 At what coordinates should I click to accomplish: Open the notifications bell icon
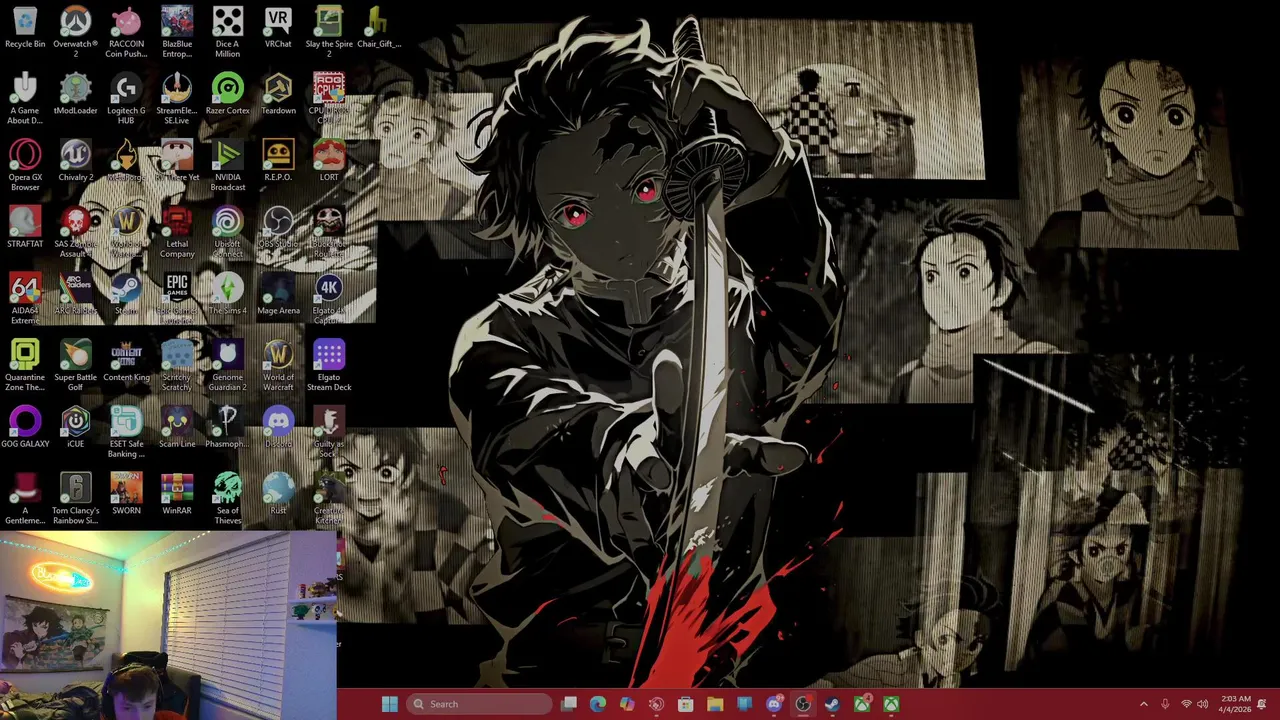pyautogui.click(x=1262, y=704)
